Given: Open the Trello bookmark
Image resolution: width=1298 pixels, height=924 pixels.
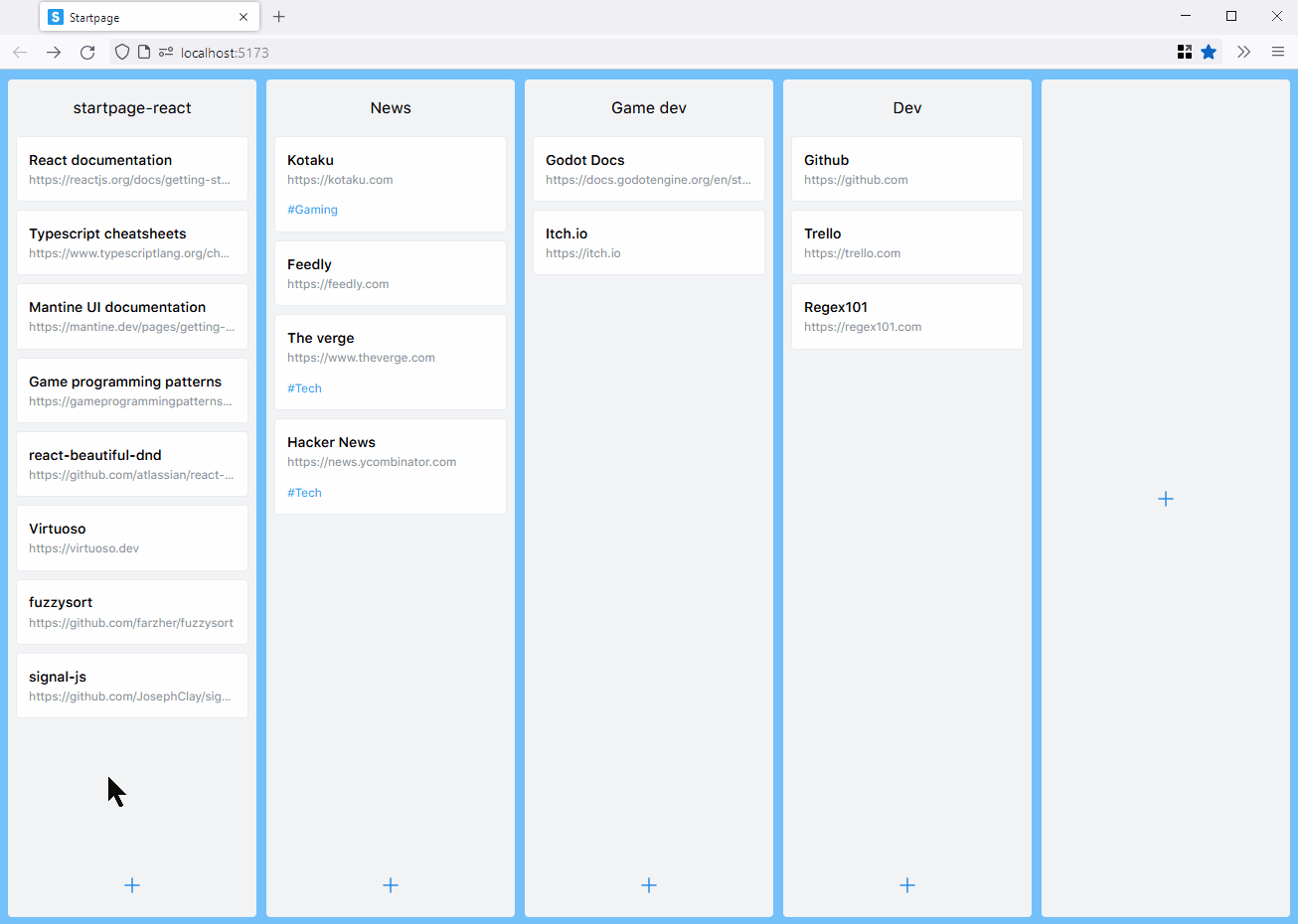Looking at the screenshot, I should tap(907, 242).
